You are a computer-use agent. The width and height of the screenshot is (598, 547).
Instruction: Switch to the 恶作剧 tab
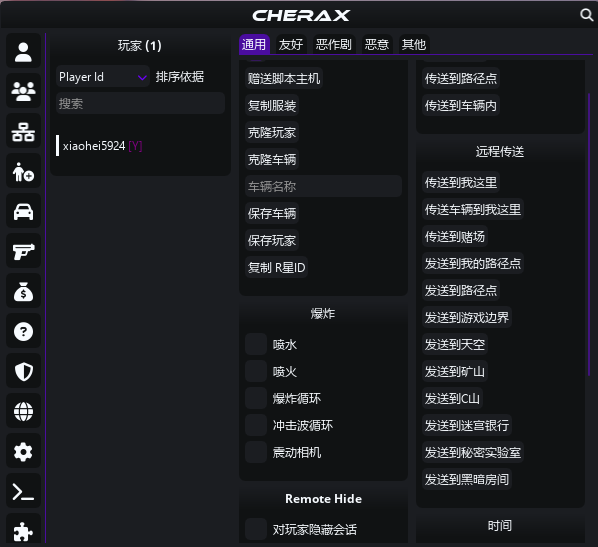click(333, 45)
